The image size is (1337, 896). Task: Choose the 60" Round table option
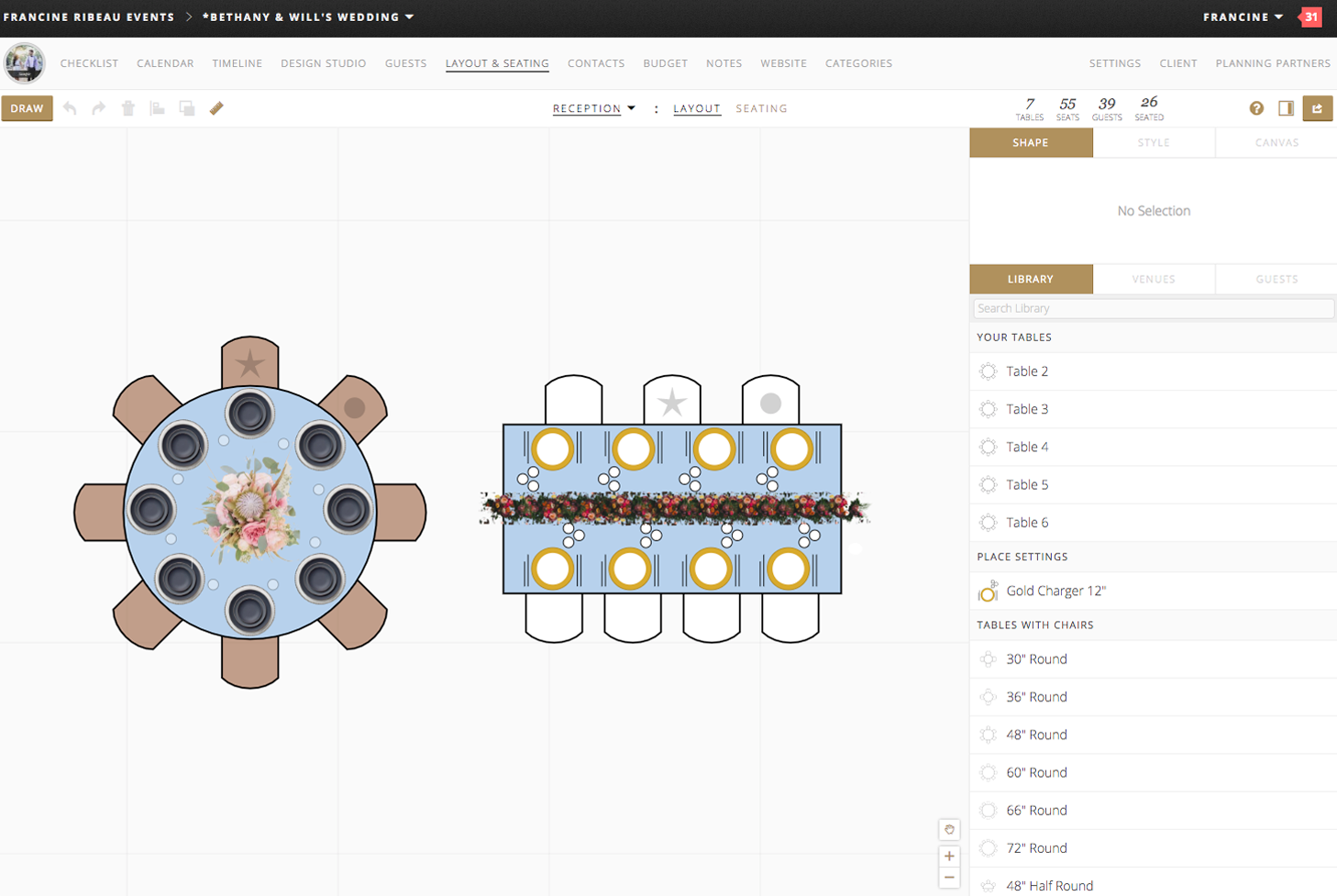(x=1037, y=772)
